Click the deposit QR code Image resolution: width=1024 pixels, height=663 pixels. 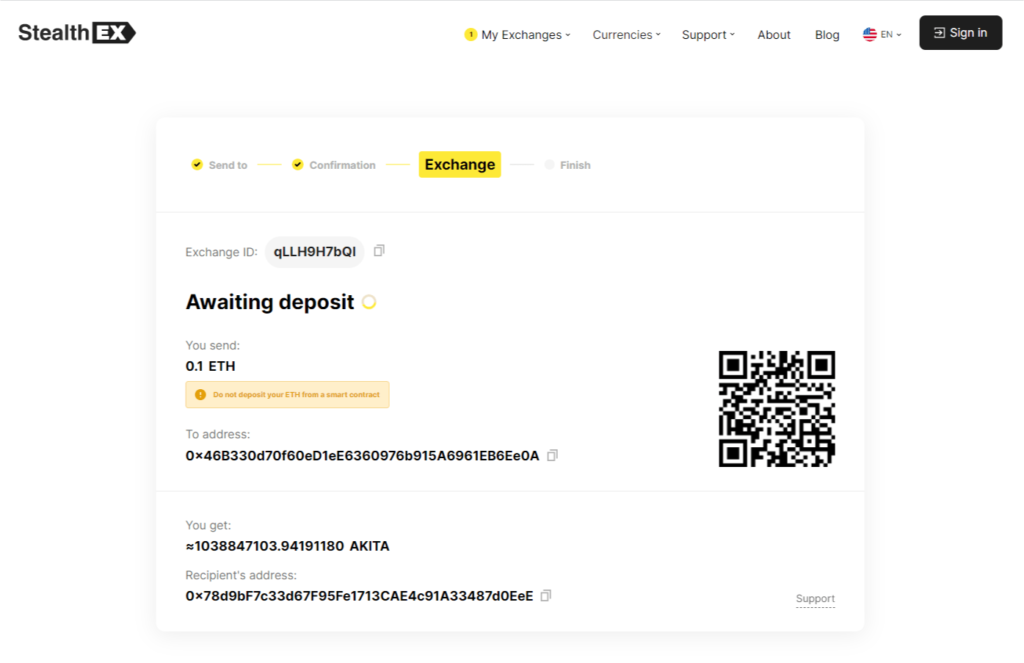(x=776, y=409)
